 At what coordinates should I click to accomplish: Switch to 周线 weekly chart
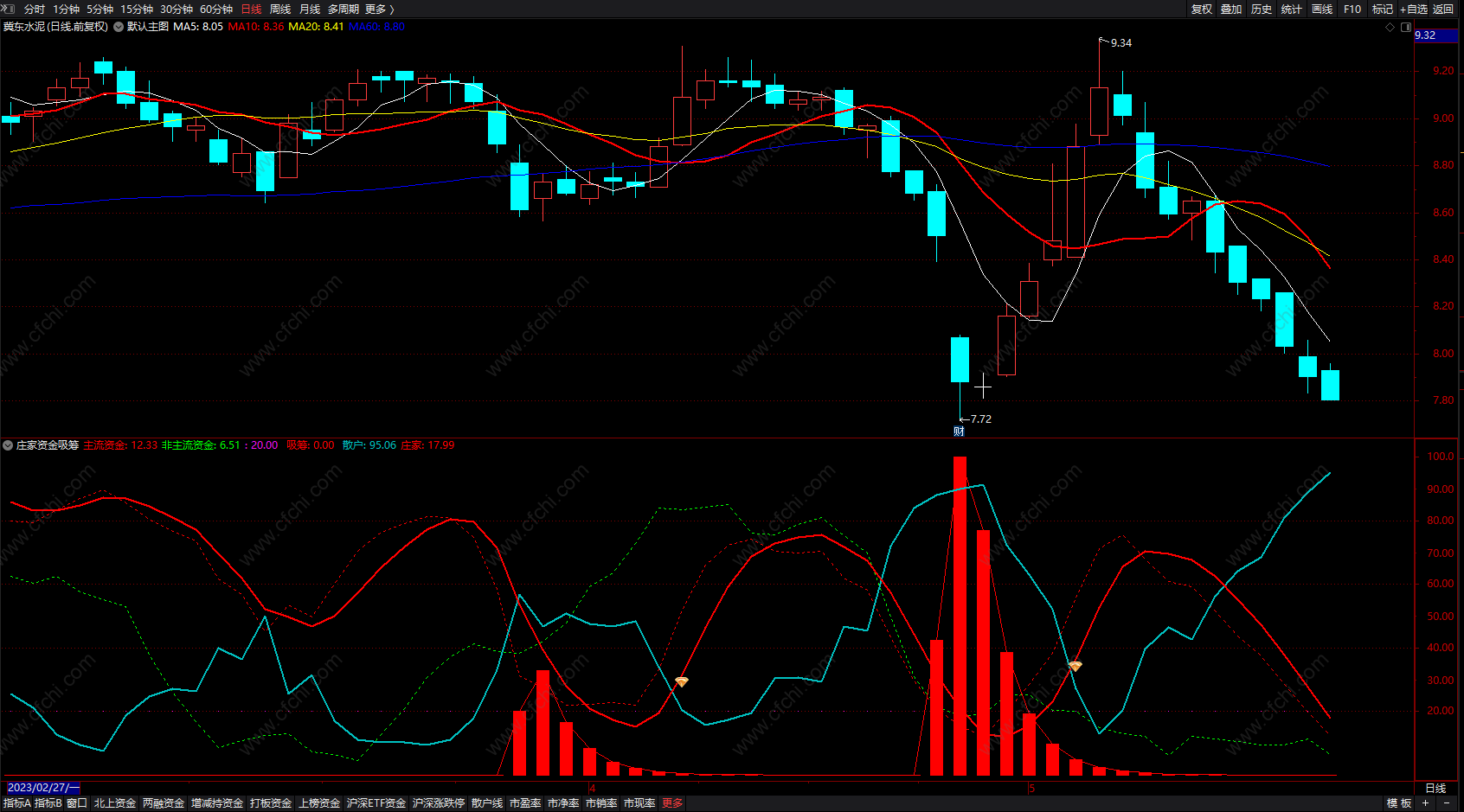[x=280, y=10]
